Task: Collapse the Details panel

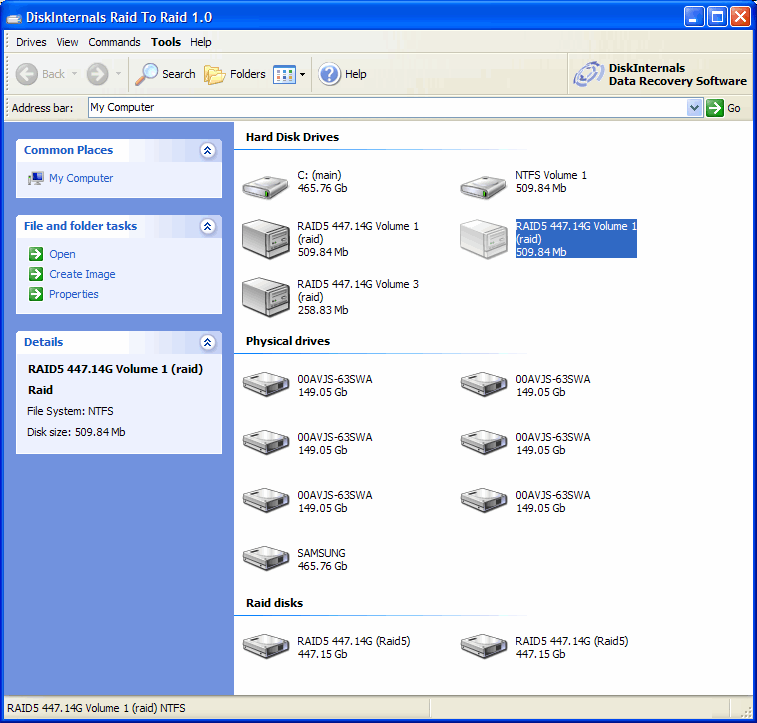Action: 208,342
